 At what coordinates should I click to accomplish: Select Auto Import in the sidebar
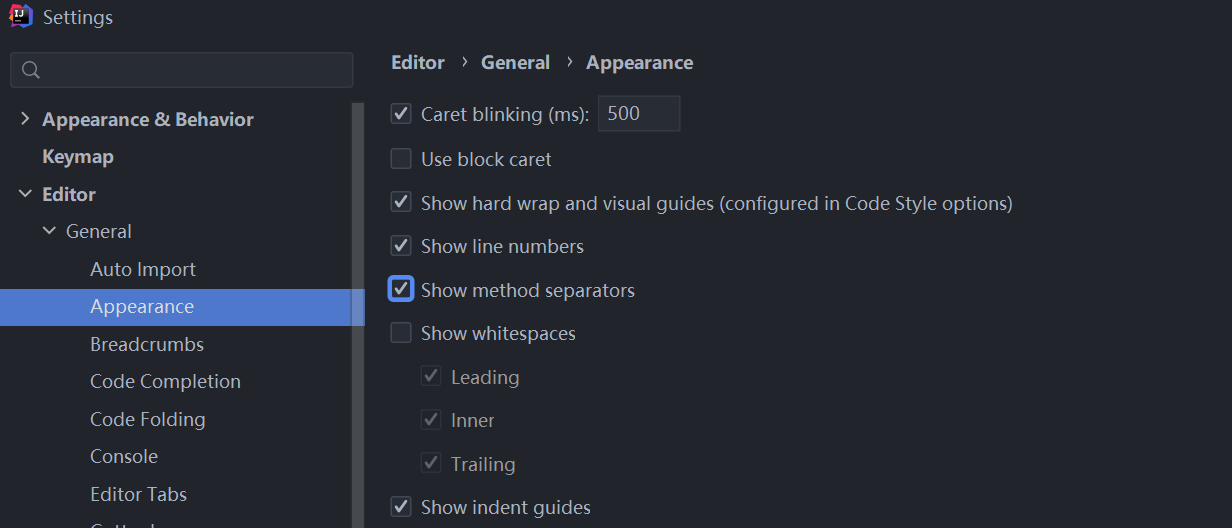(x=143, y=269)
